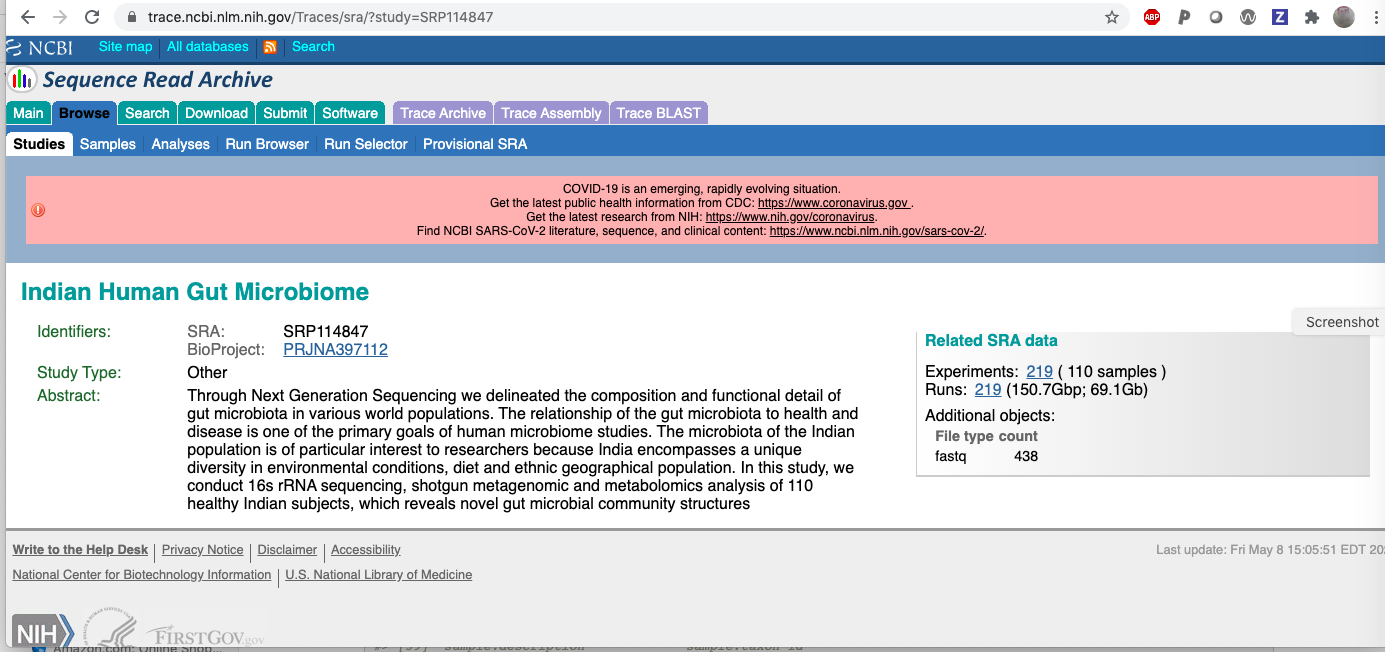Screen dimensions: 1385x652
Task: Switch to the Run Selector tab
Action: (366, 144)
